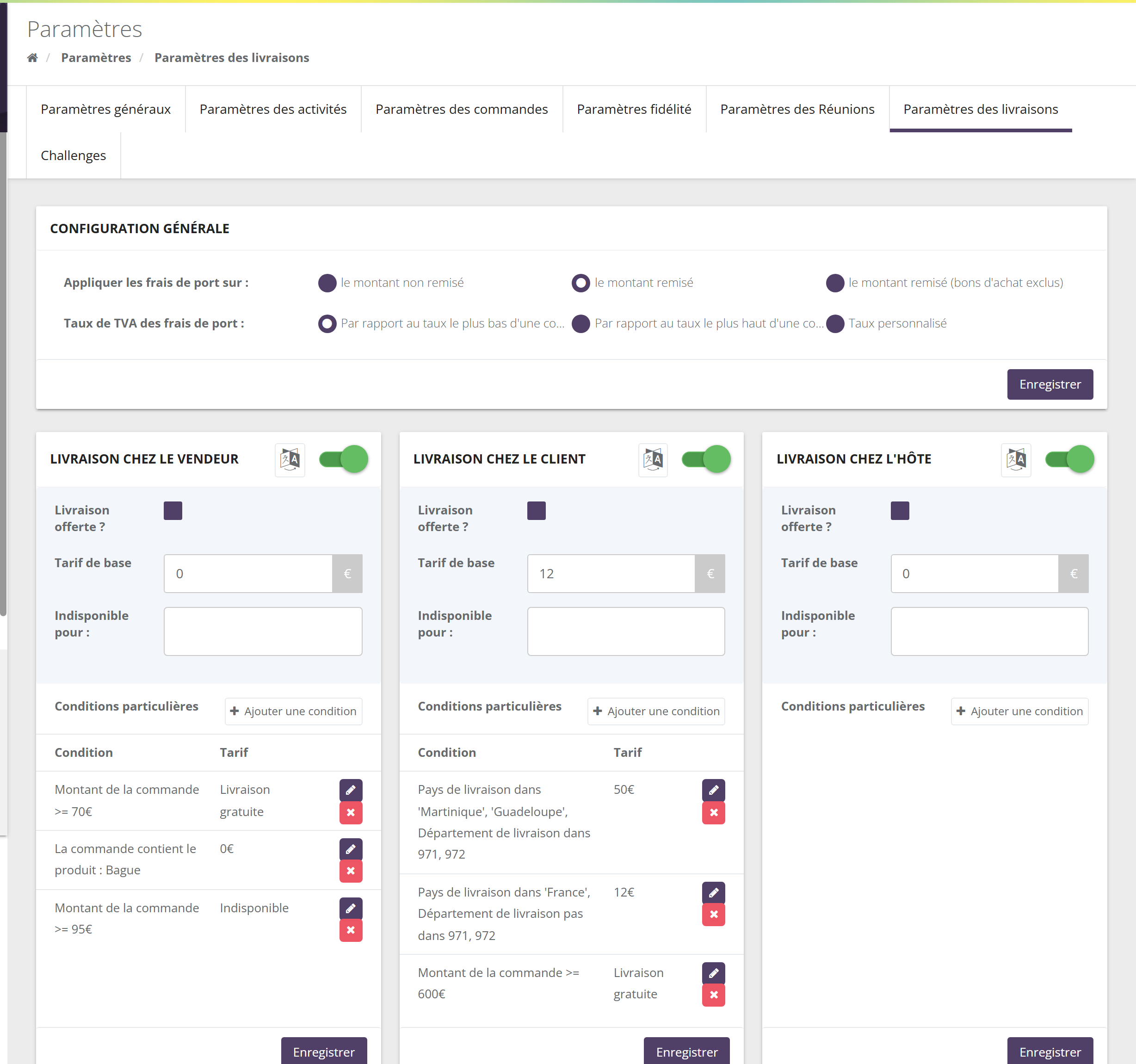Open translation icon for Livraison chez le client
The image size is (1136, 1064).
[x=653, y=459]
